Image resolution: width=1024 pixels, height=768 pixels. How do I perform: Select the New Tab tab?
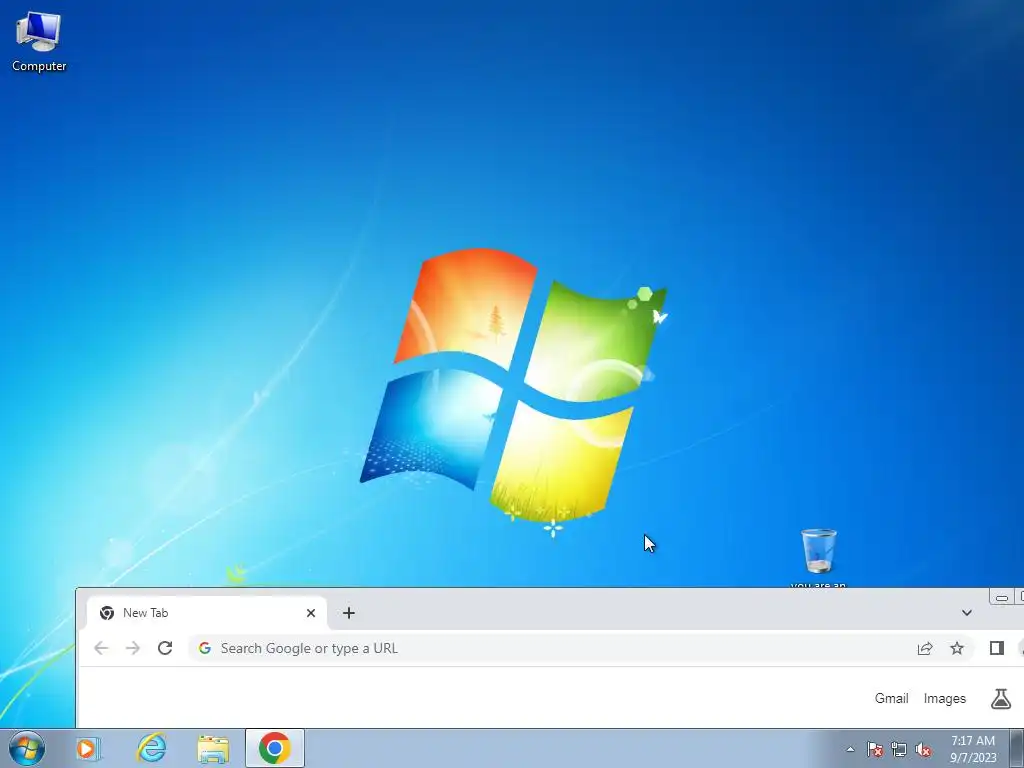(x=207, y=613)
